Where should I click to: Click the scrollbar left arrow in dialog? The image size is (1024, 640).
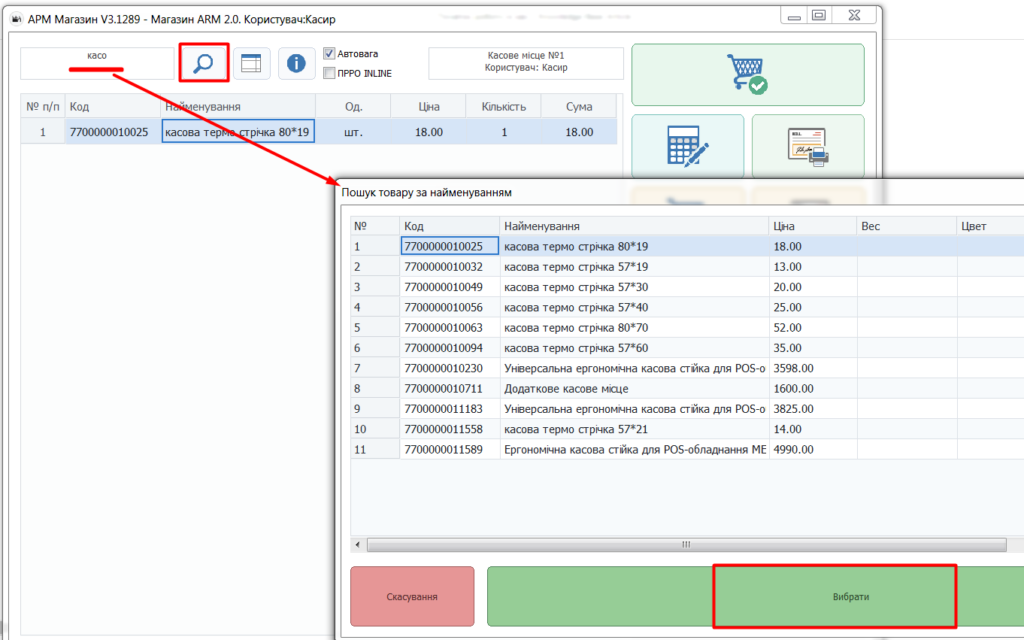pos(357,545)
